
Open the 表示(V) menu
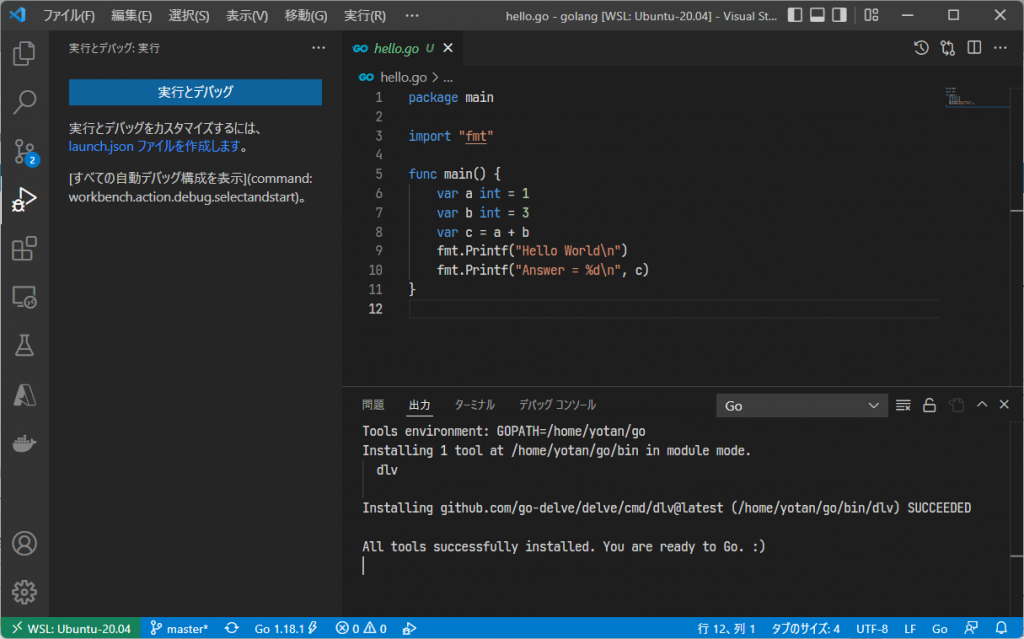[247, 15]
